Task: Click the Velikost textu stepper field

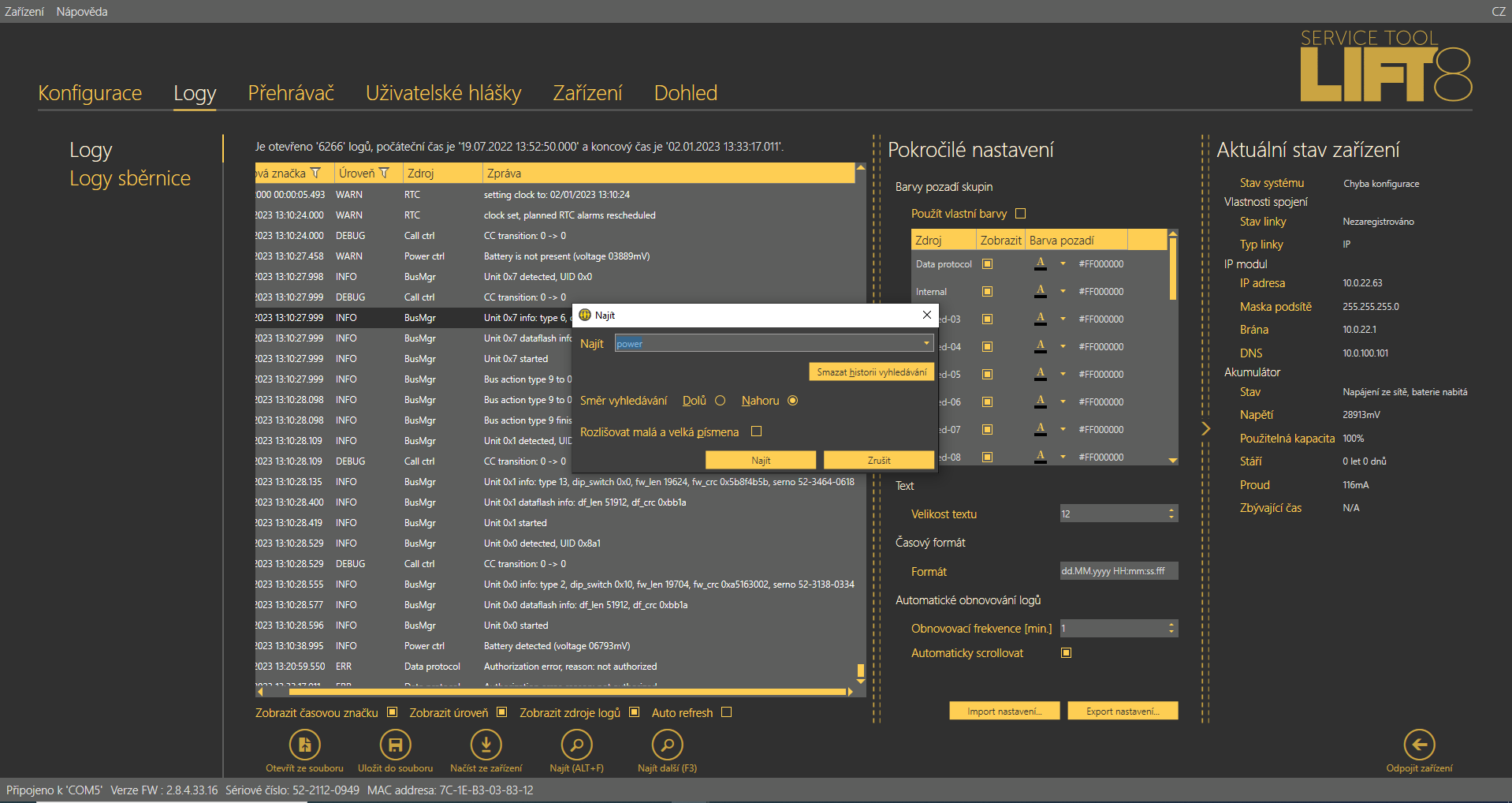Action: pyautogui.click(x=1113, y=514)
